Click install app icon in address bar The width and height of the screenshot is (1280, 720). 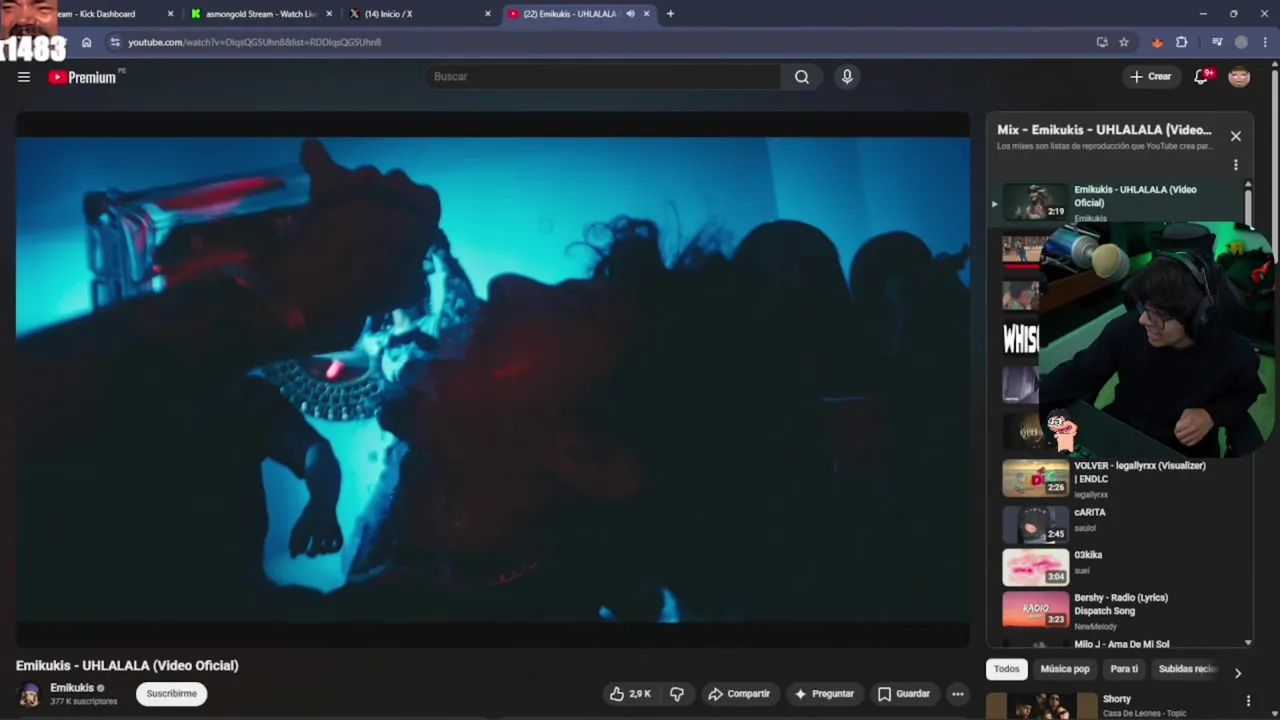pos(1102,42)
